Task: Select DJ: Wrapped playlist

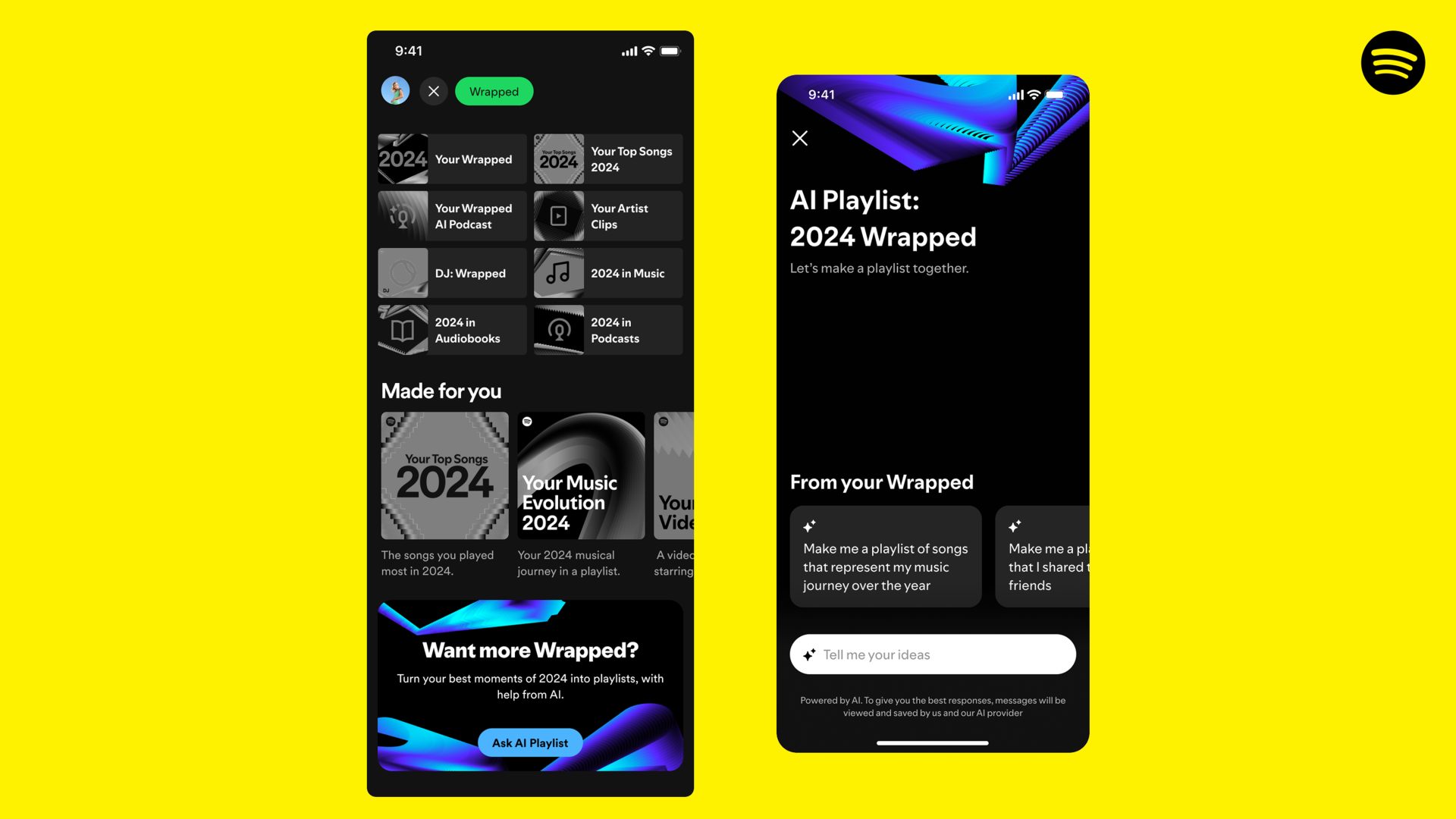Action: click(x=452, y=273)
